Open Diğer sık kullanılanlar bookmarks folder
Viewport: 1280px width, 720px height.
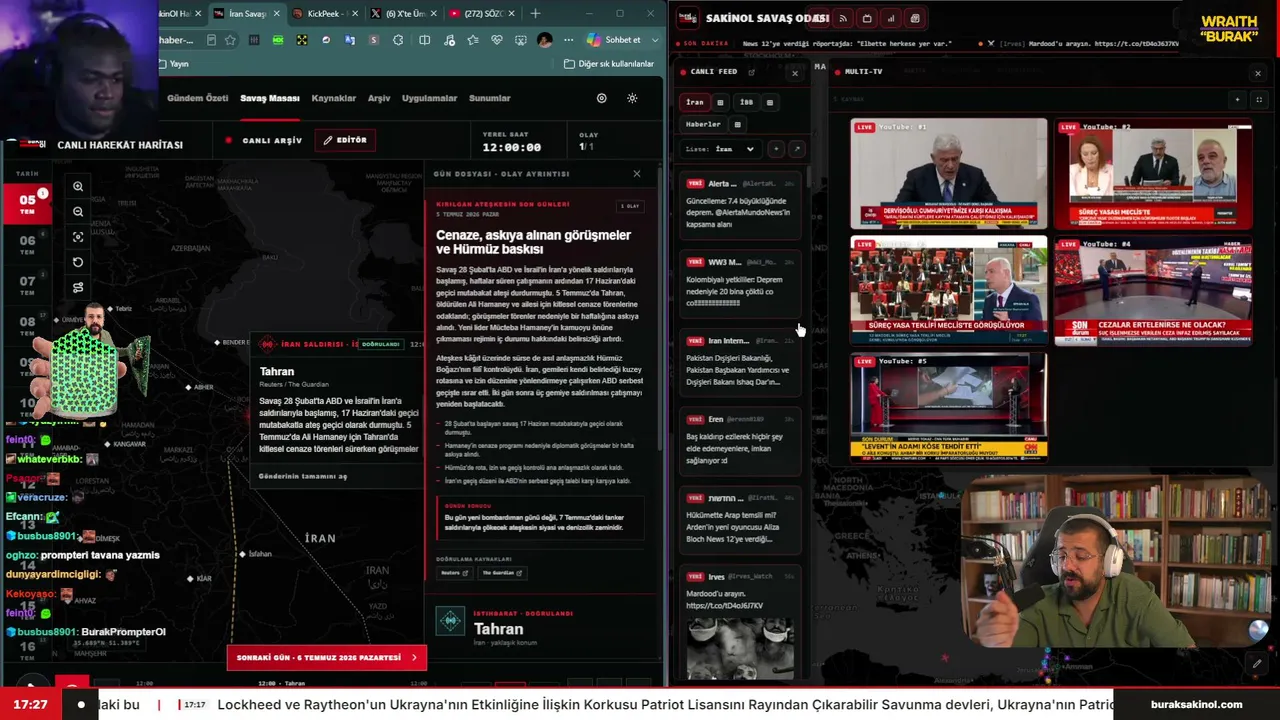[x=608, y=64]
